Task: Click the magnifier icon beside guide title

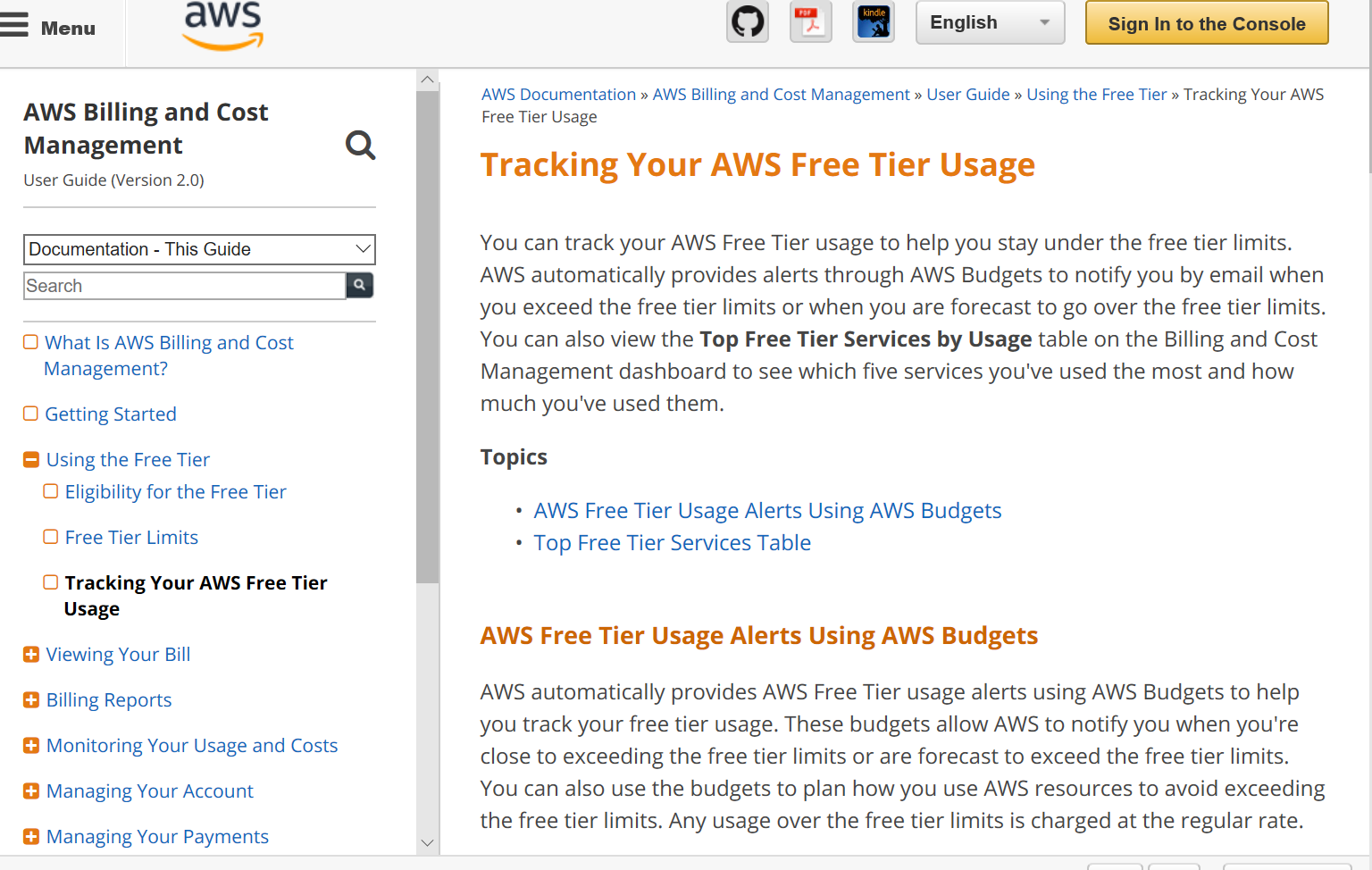Action: [x=361, y=145]
